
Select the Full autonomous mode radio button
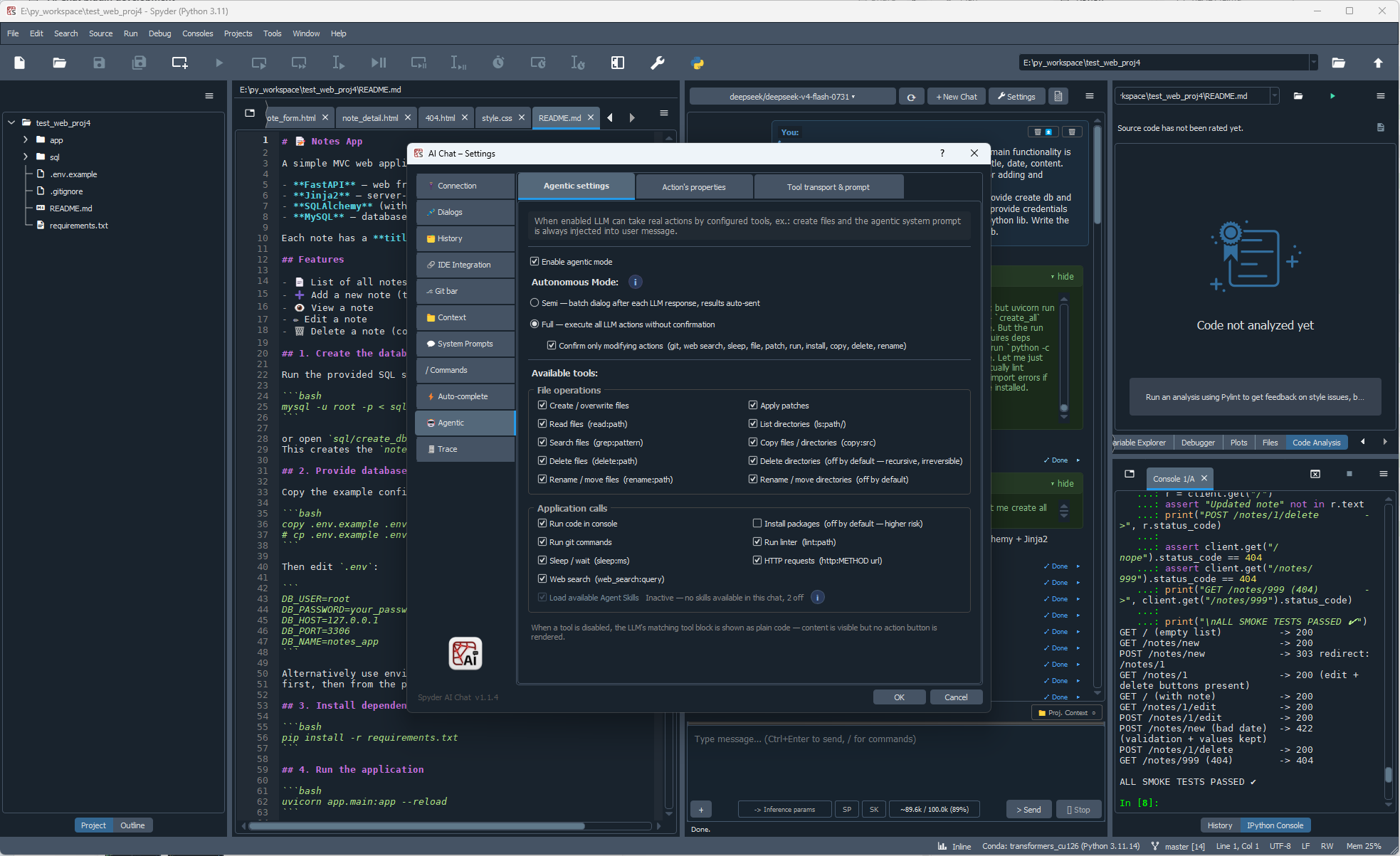pyautogui.click(x=535, y=324)
